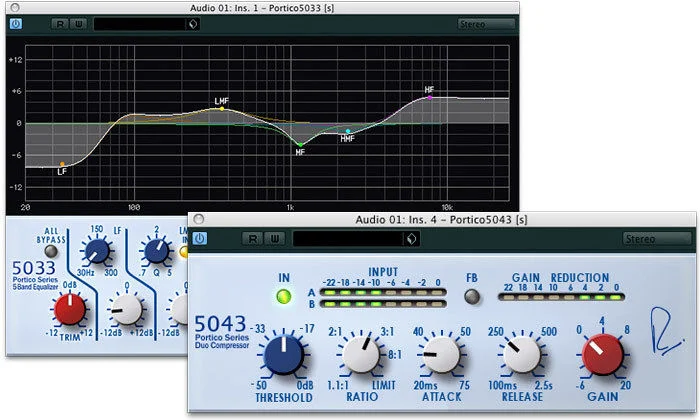This screenshot has height=420, width=700.
Task: Select the HMF band point on EQ graph
Action: tap(348, 131)
